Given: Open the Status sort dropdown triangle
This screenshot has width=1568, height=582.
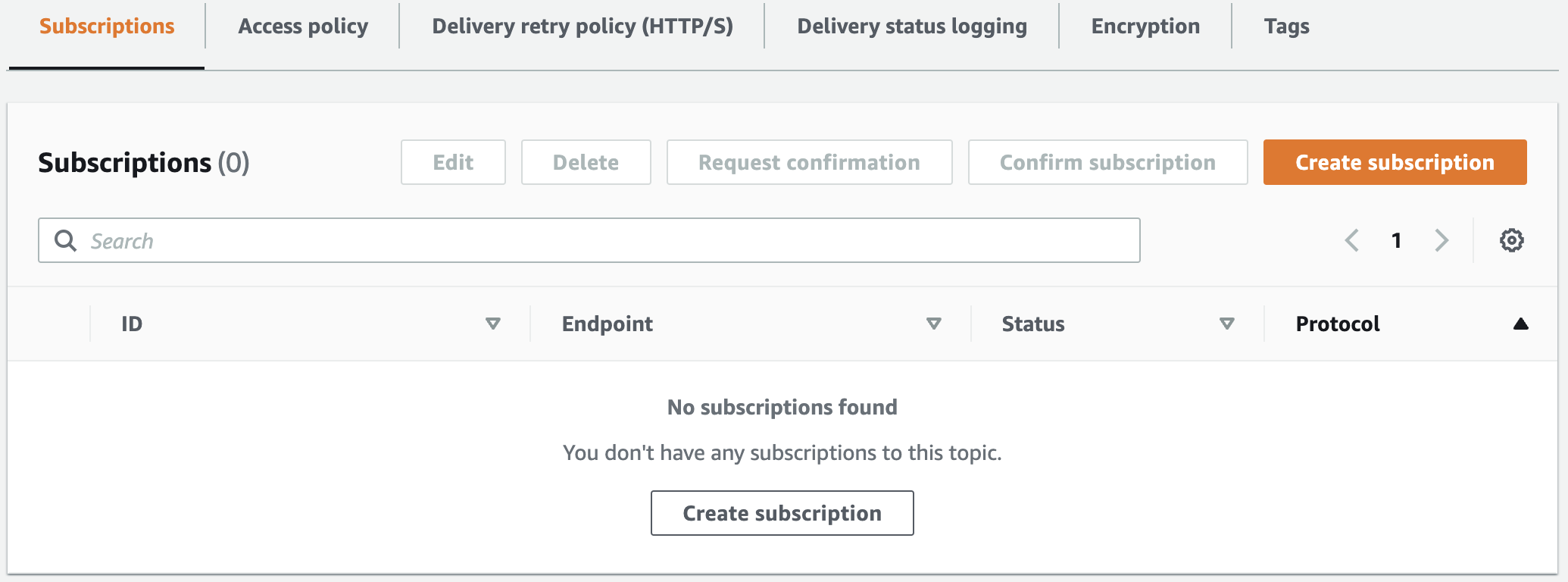Looking at the screenshot, I should 1227,324.
